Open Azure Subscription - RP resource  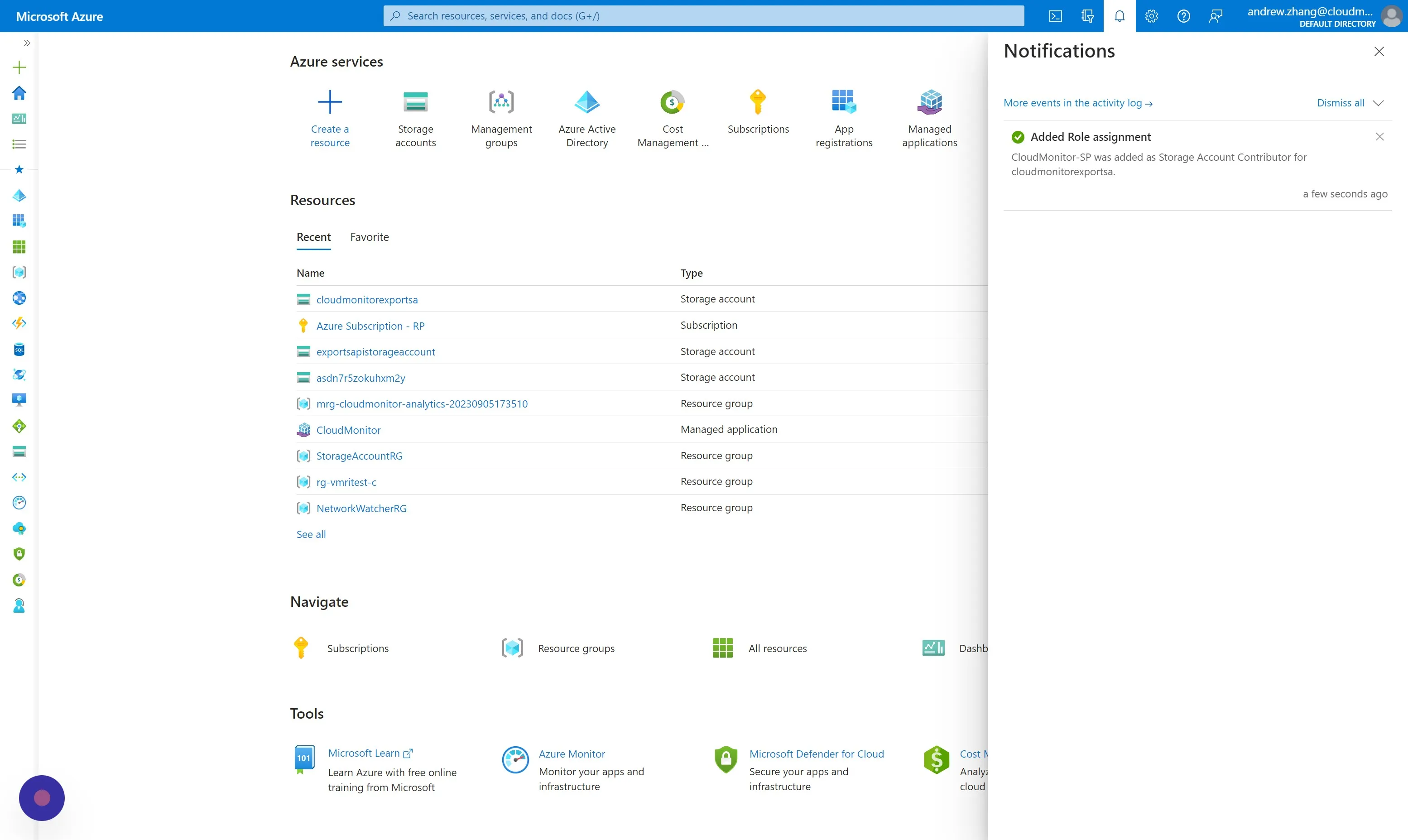[x=370, y=326]
